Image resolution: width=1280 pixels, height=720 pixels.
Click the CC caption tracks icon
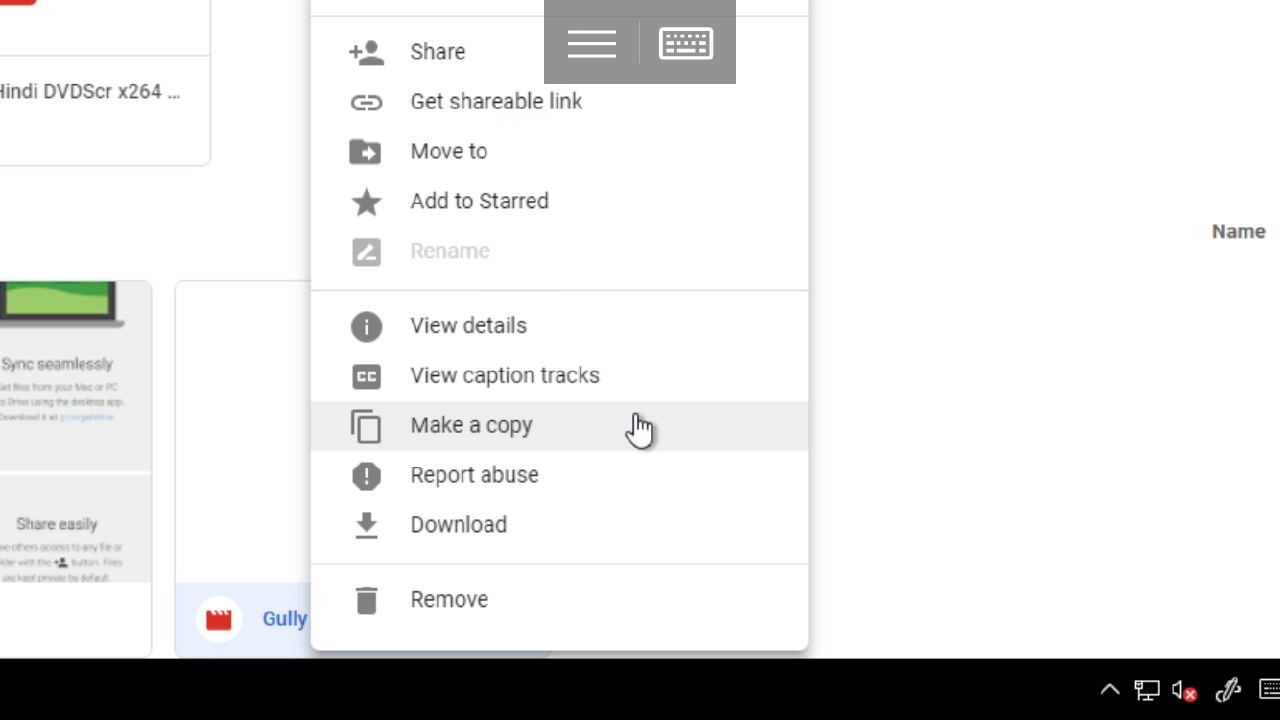click(x=366, y=376)
